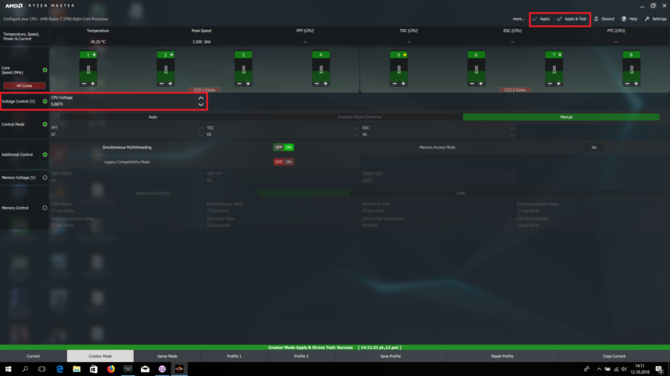Raise TDC value with its up chevron
Image resolution: width=670 pixels, height=376 pixels.
[x=356, y=128]
